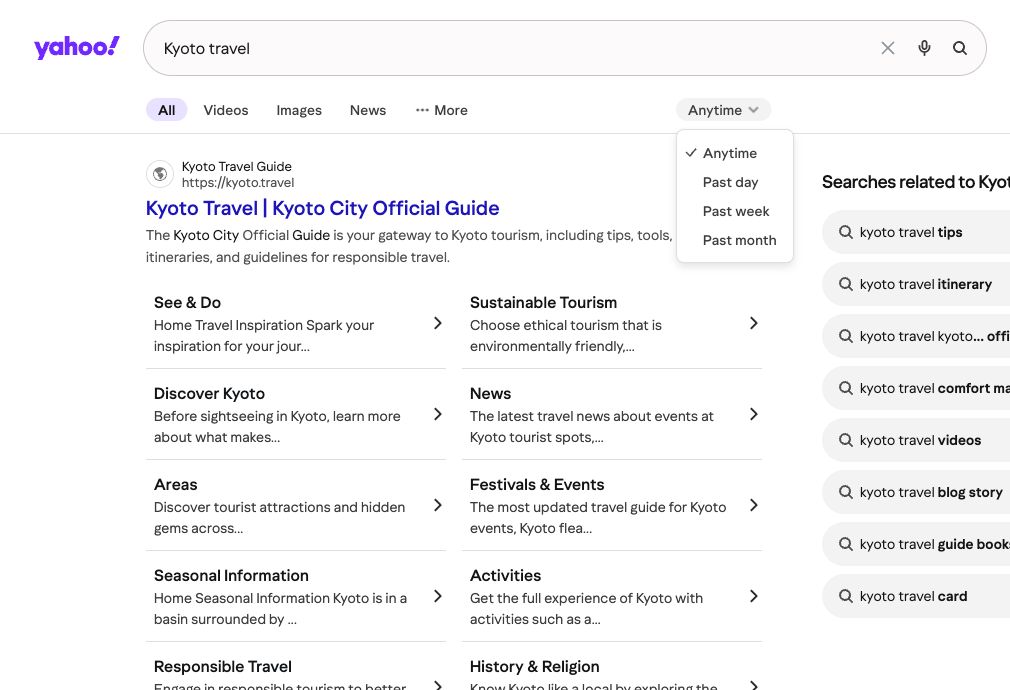The width and height of the screenshot is (1010, 690).
Task: Clear the search box with the X icon
Action: 888,48
